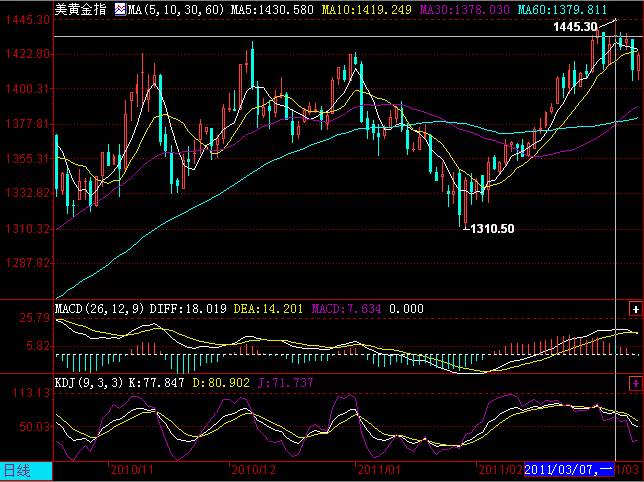Click the 113.13 KDJ axis label
The width and height of the screenshot is (644, 482).
[x=31, y=393]
